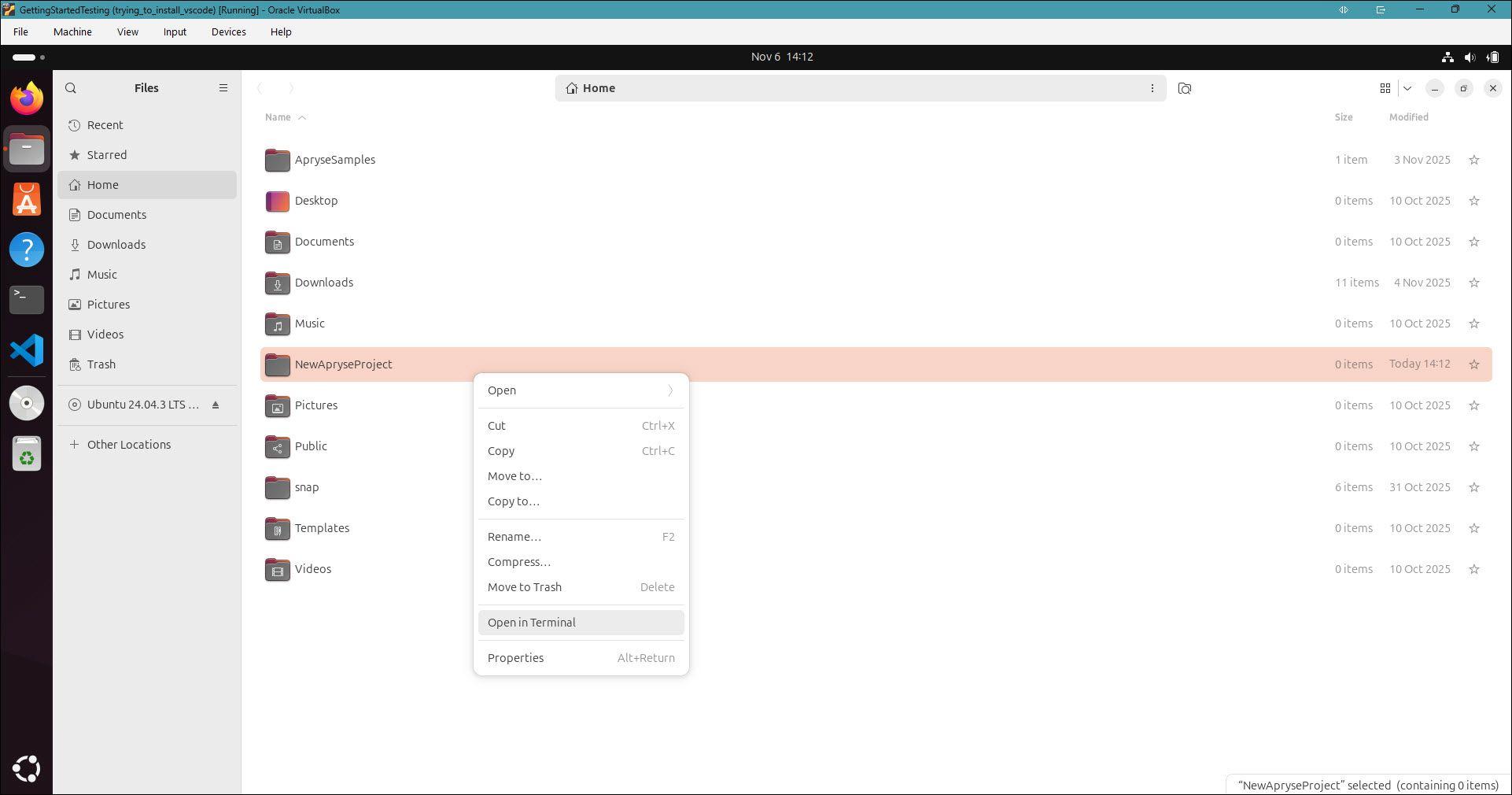This screenshot has width=1512, height=795.
Task: Click the new folder search camera icon
Action: (1184, 88)
